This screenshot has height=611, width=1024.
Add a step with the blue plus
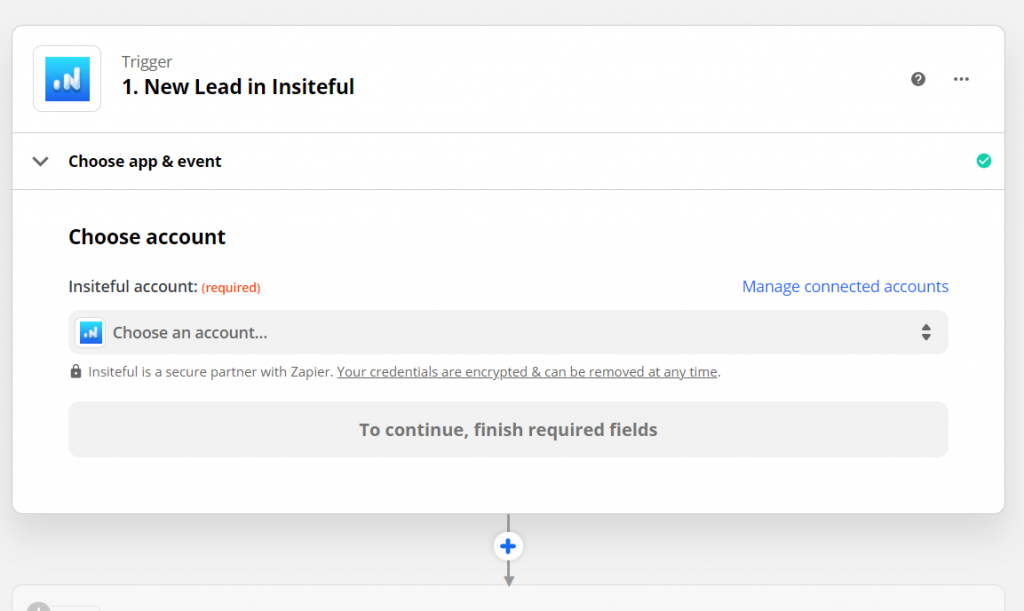click(x=508, y=546)
